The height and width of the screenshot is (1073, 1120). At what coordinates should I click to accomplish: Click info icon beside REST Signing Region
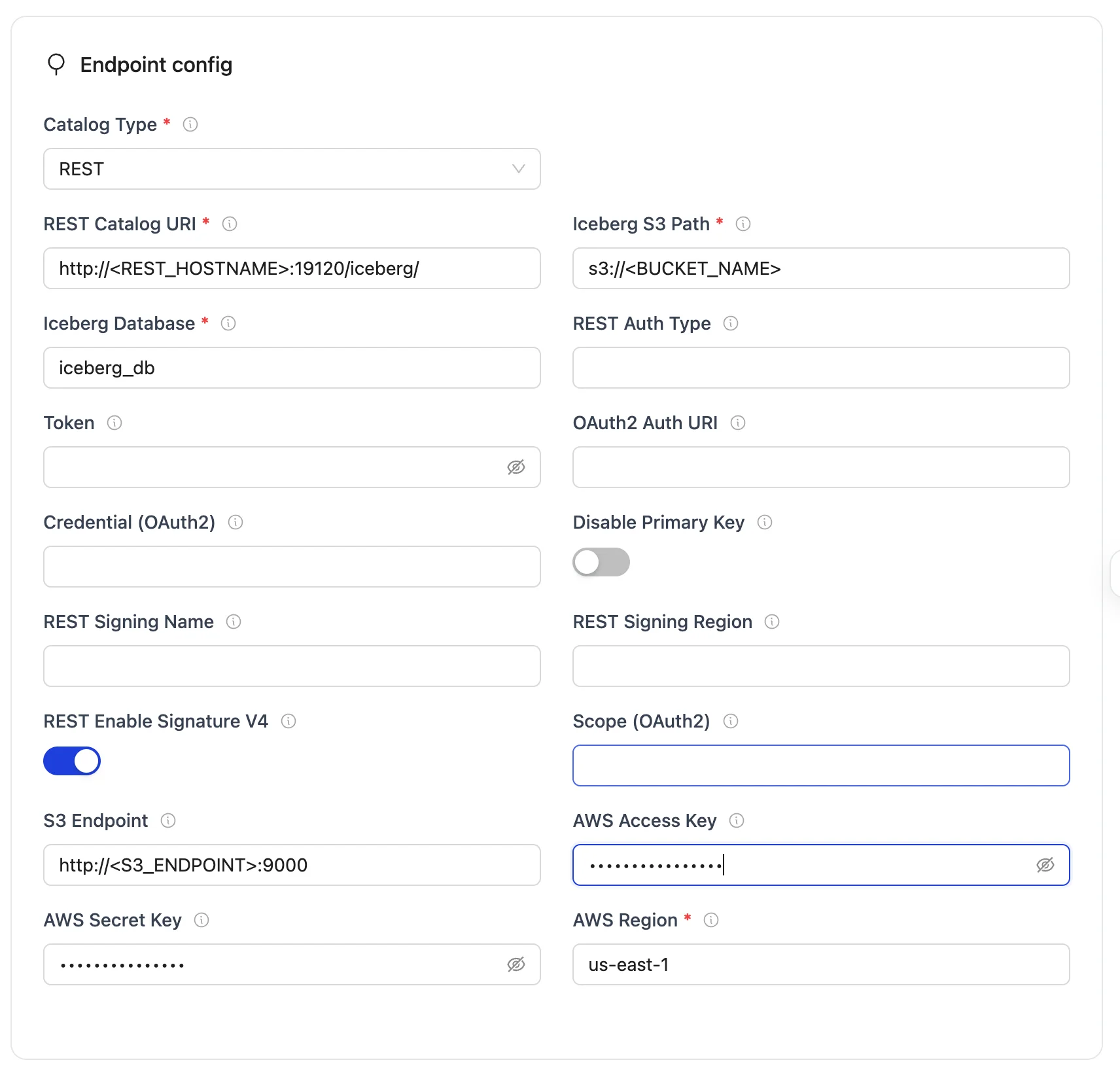[772, 622]
